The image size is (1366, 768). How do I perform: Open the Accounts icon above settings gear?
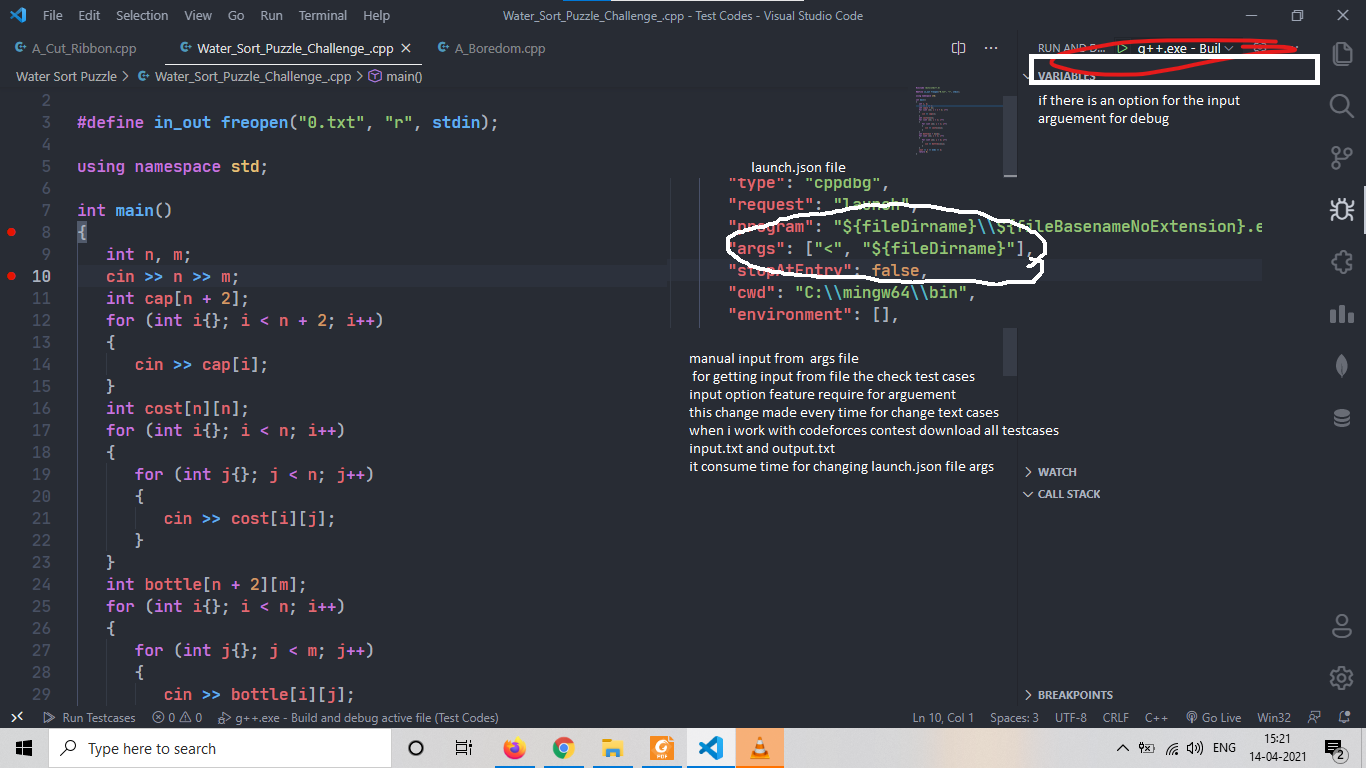1341,626
